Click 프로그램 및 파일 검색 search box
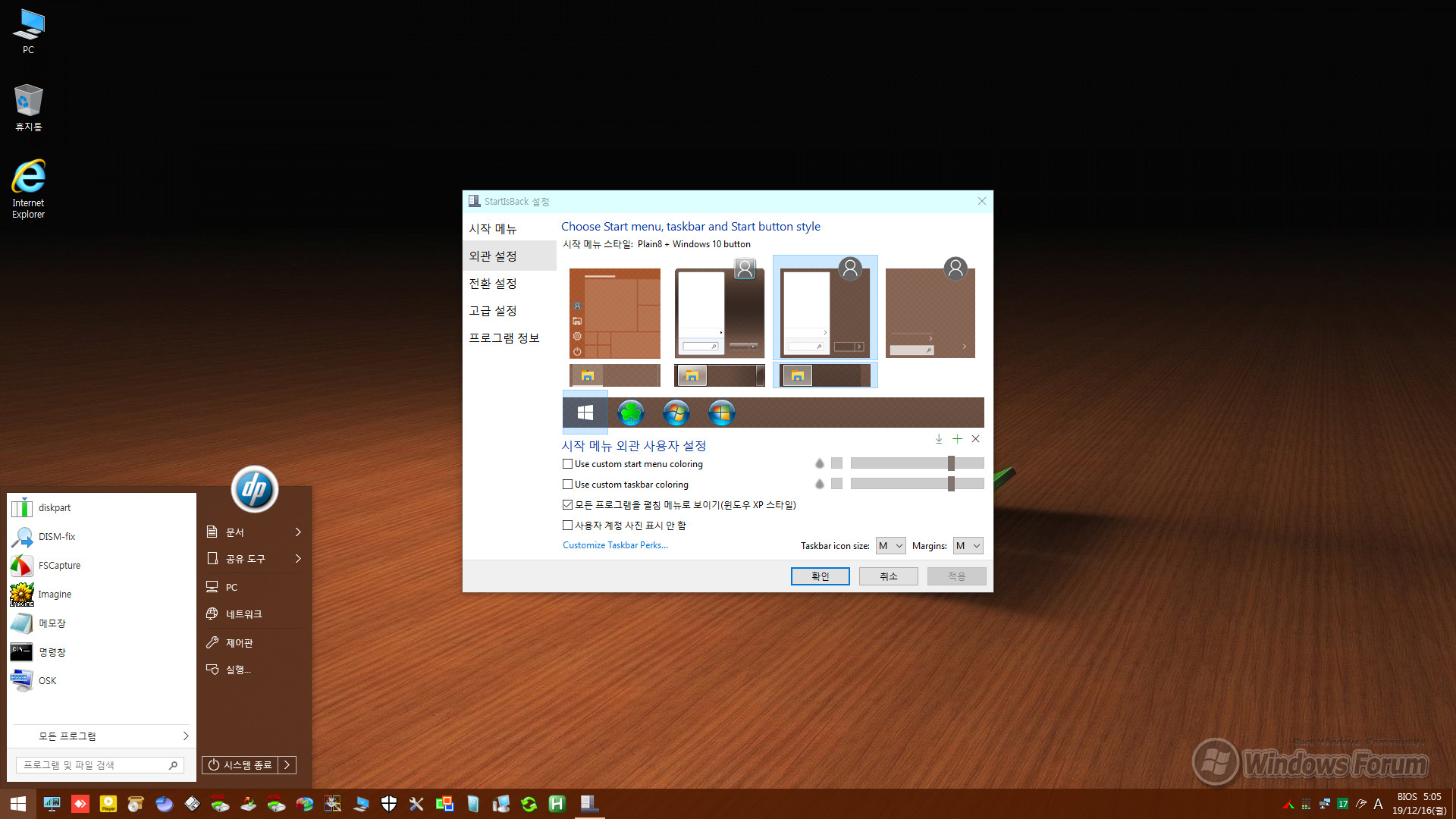 pyautogui.click(x=99, y=765)
